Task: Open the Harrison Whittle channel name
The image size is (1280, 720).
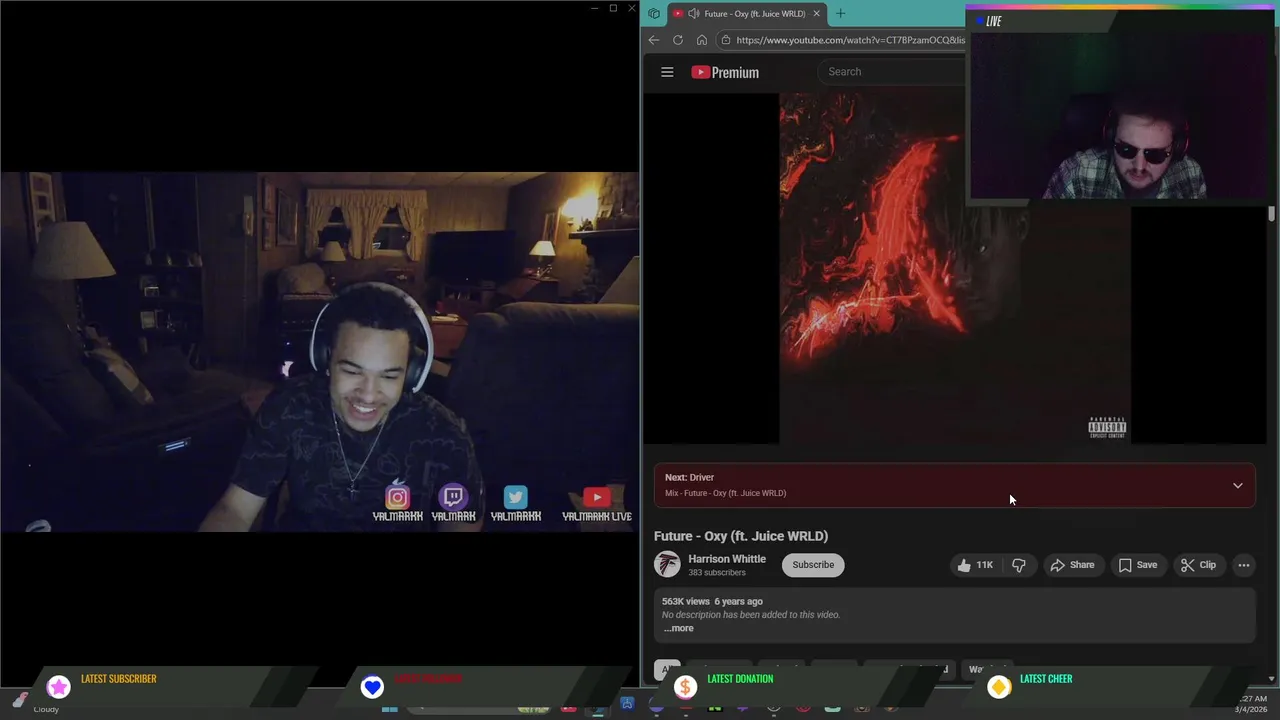Action: [727, 559]
